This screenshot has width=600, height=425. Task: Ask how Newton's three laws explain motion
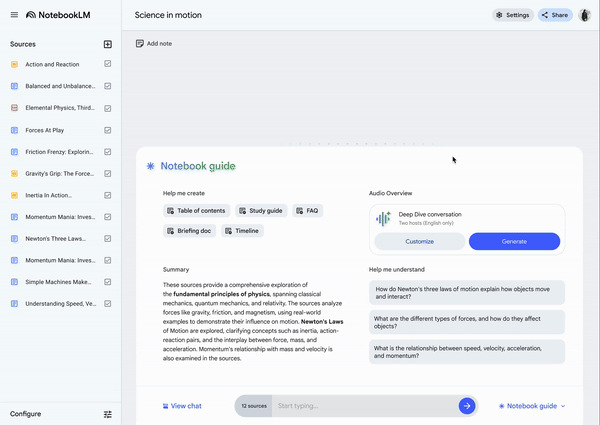click(x=467, y=293)
